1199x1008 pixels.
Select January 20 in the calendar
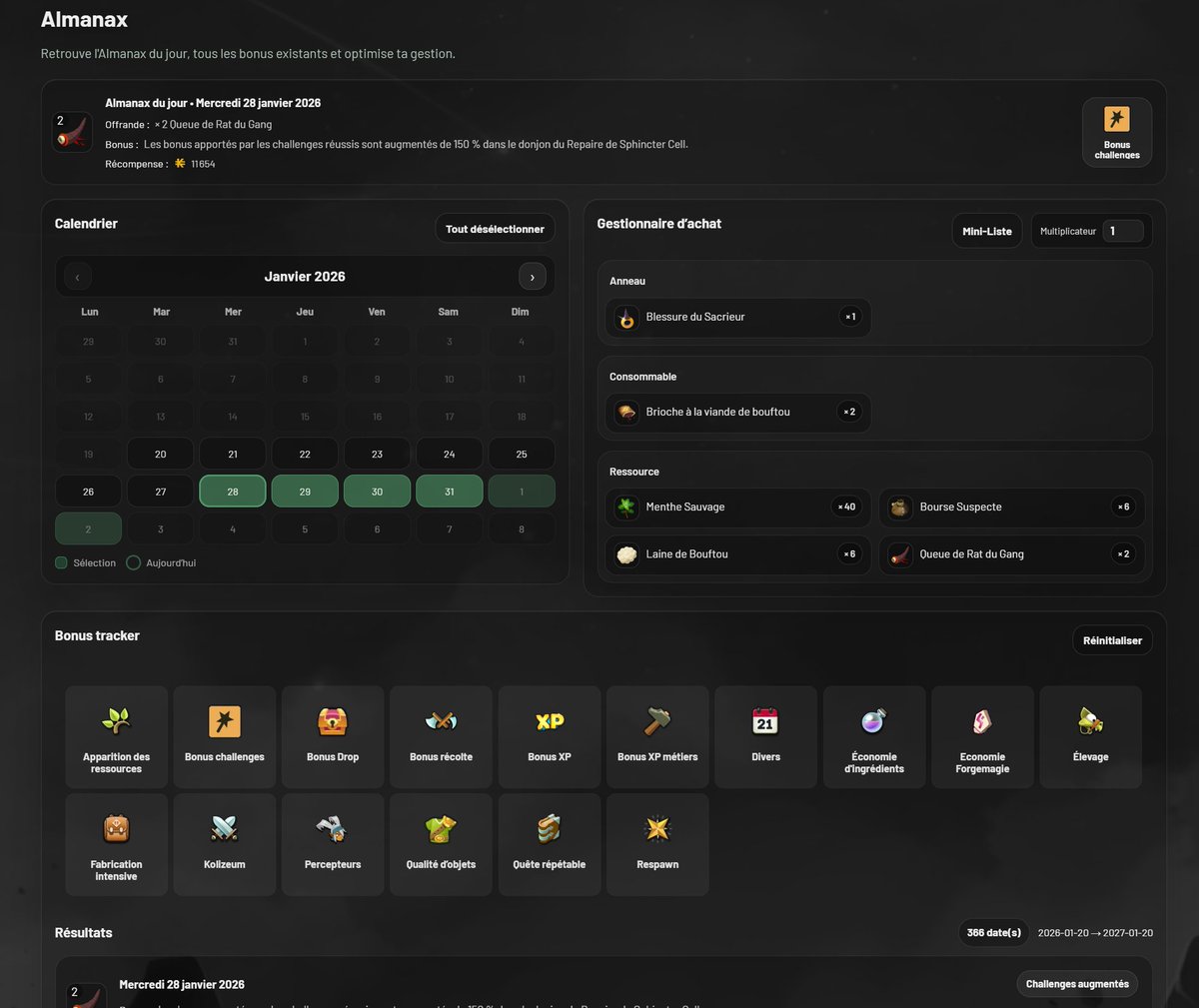161,454
